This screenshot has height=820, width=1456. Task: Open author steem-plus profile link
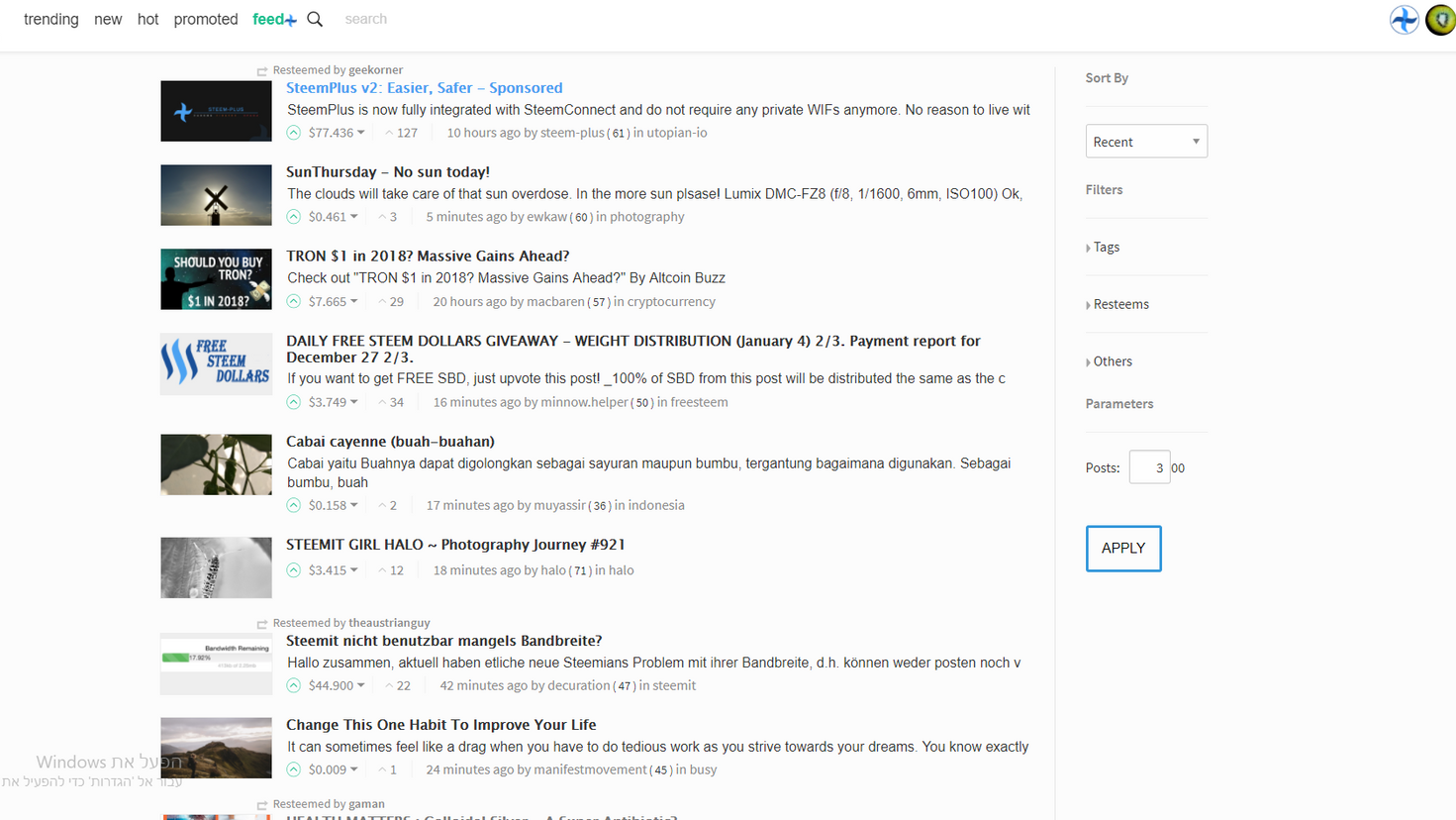coord(572,133)
